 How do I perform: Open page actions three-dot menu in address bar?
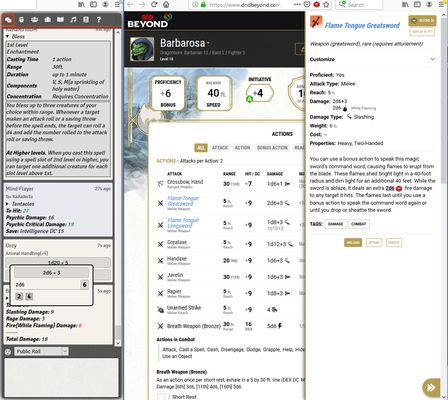point(297,5)
